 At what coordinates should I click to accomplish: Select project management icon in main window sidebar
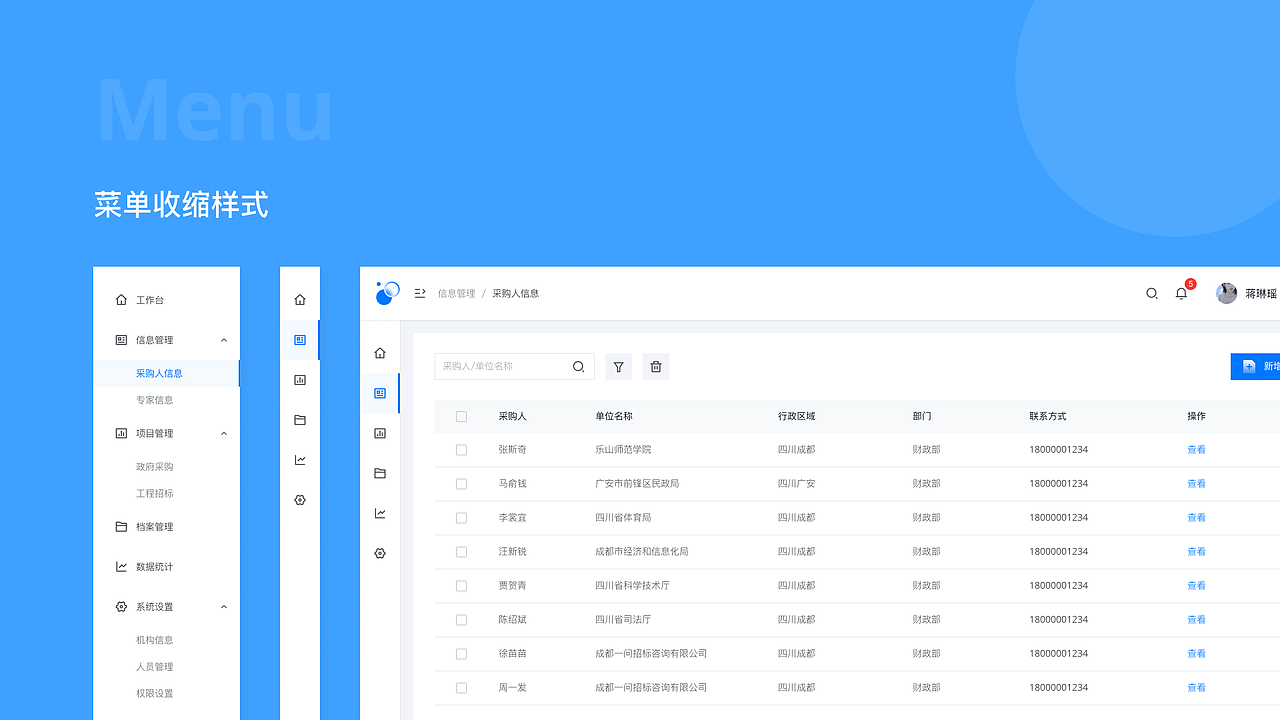coord(380,433)
